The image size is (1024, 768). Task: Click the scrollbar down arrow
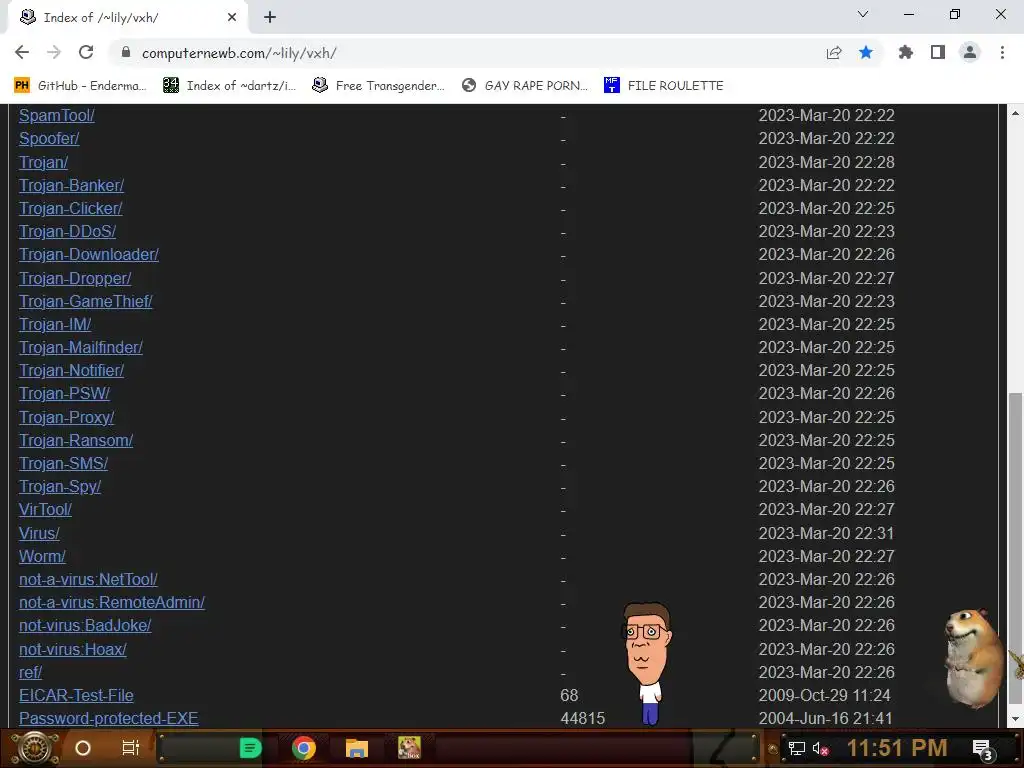pyautogui.click(x=1015, y=719)
